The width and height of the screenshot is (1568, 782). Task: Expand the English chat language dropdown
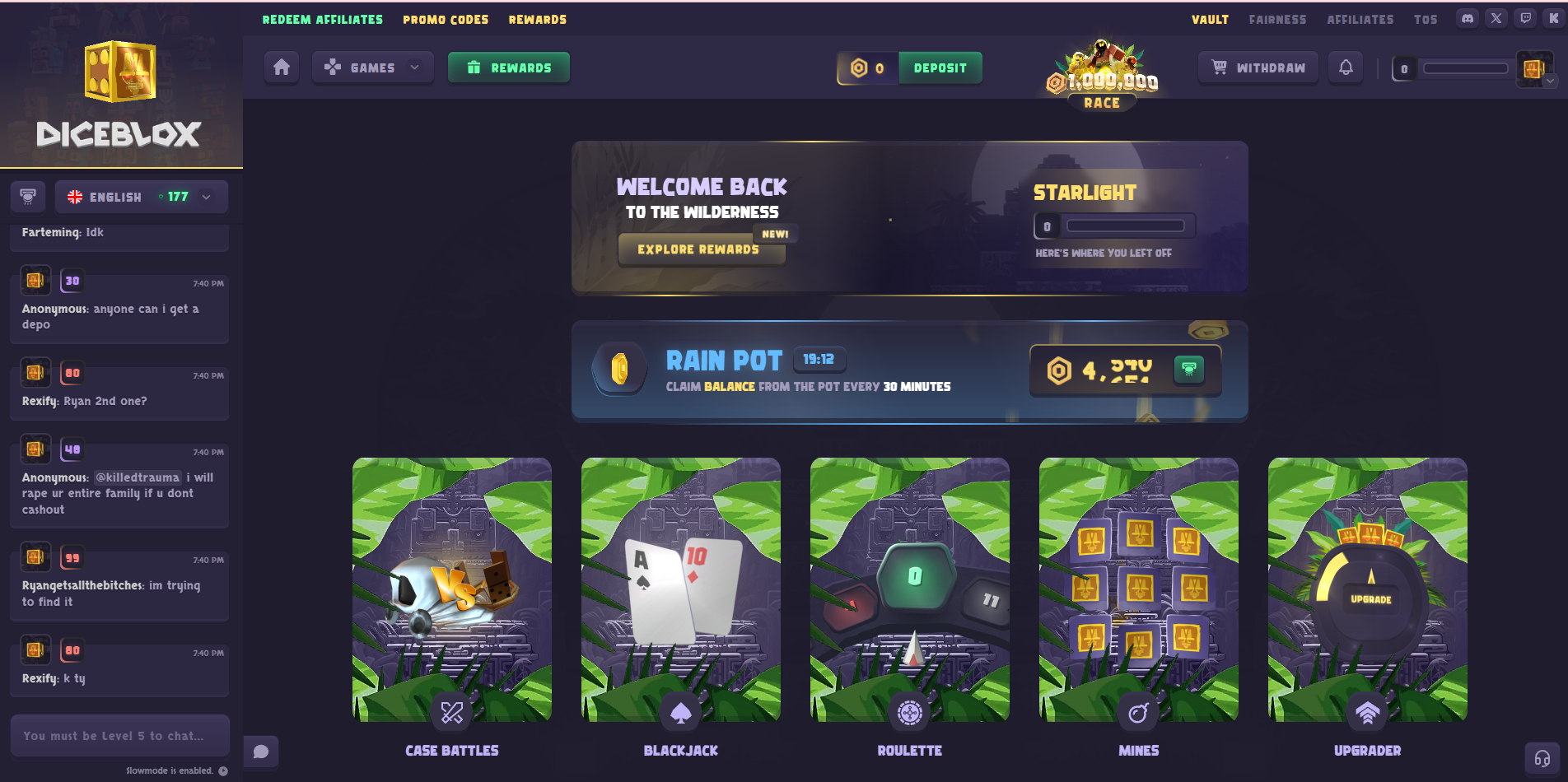(x=141, y=197)
